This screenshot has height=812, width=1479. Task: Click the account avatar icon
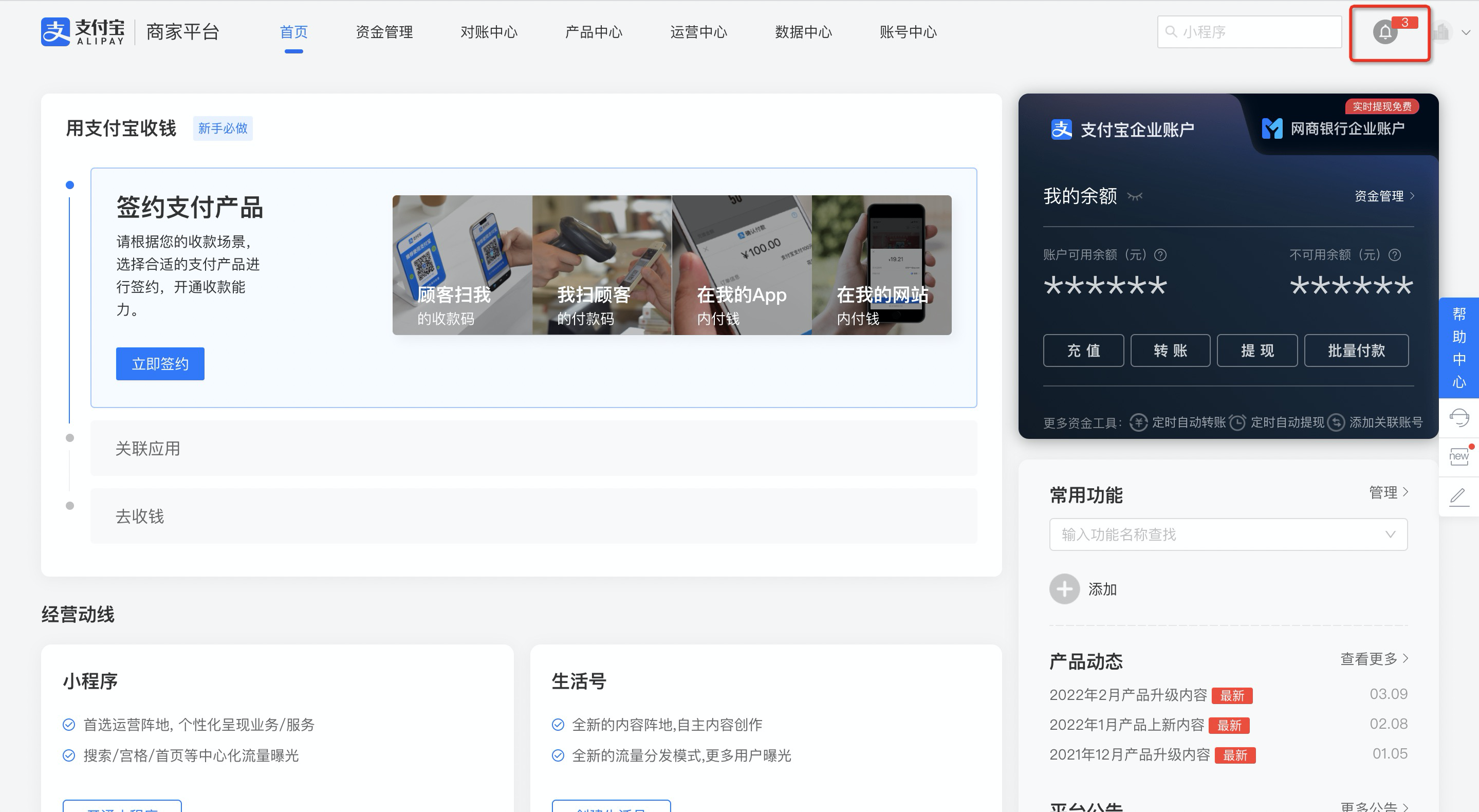click(x=1441, y=32)
